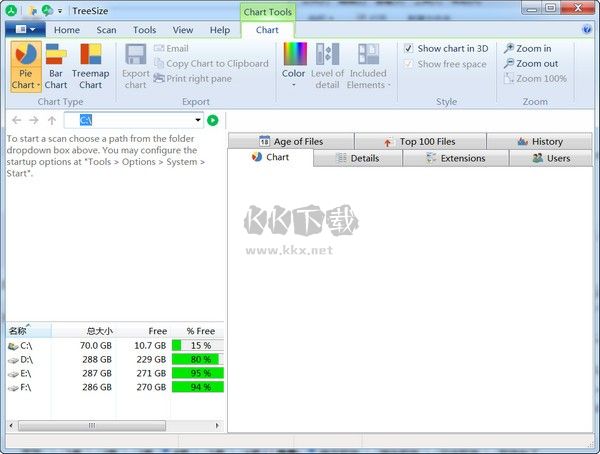This screenshot has height=454, width=600.
Task: Open the Help ribbon tab
Action: pos(220,30)
